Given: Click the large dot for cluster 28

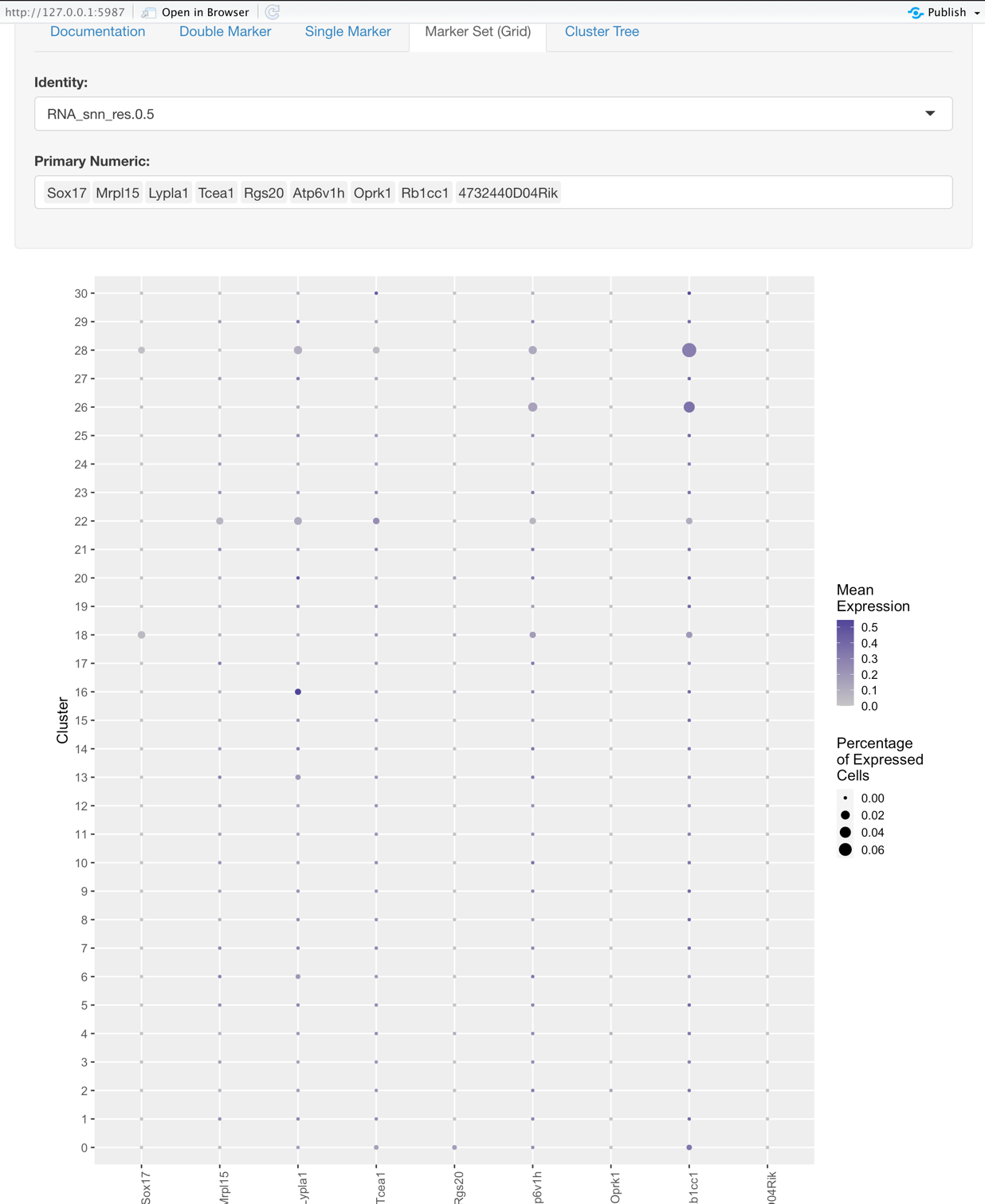Looking at the screenshot, I should click(689, 349).
